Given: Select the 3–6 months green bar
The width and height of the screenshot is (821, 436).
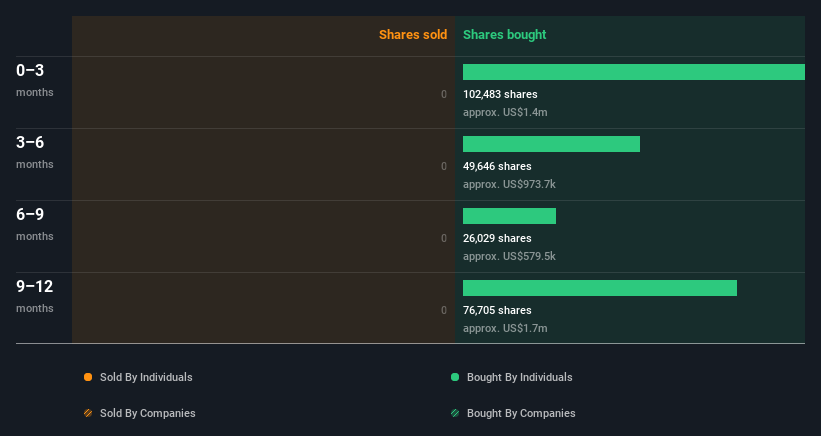Looking at the screenshot, I should click(551, 144).
